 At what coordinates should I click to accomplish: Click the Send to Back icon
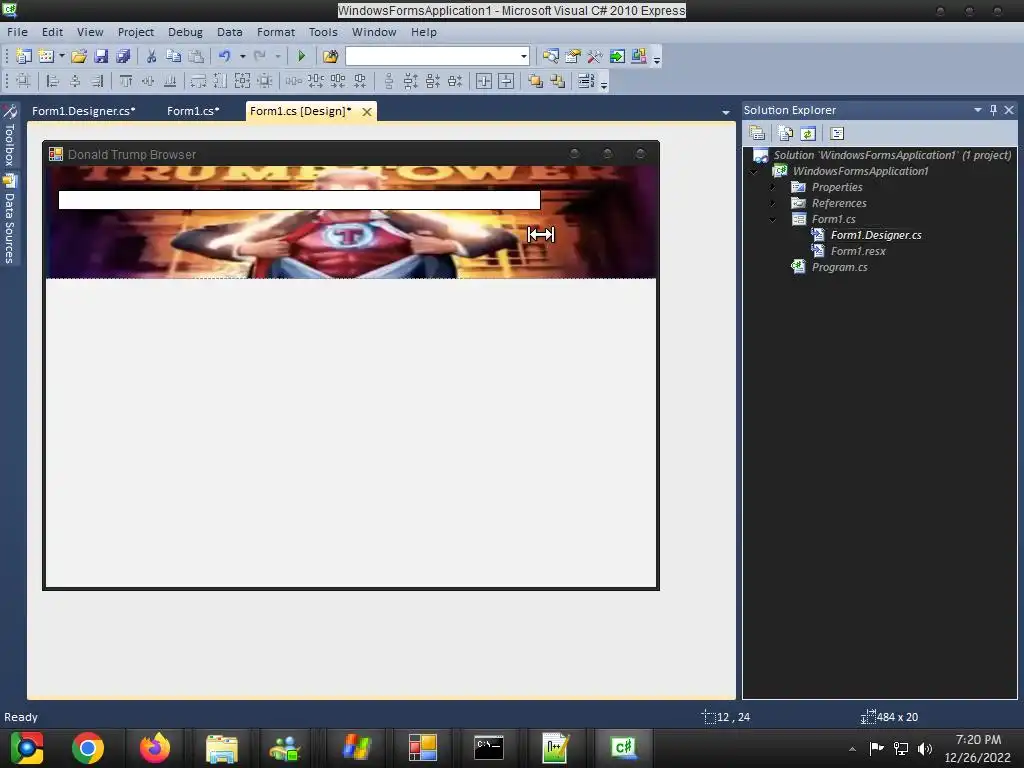point(558,81)
